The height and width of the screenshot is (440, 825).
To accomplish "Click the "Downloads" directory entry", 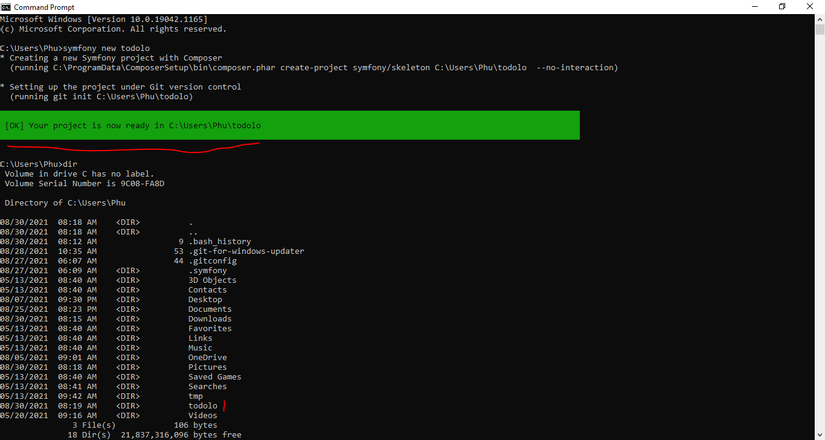I will coord(210,319).
